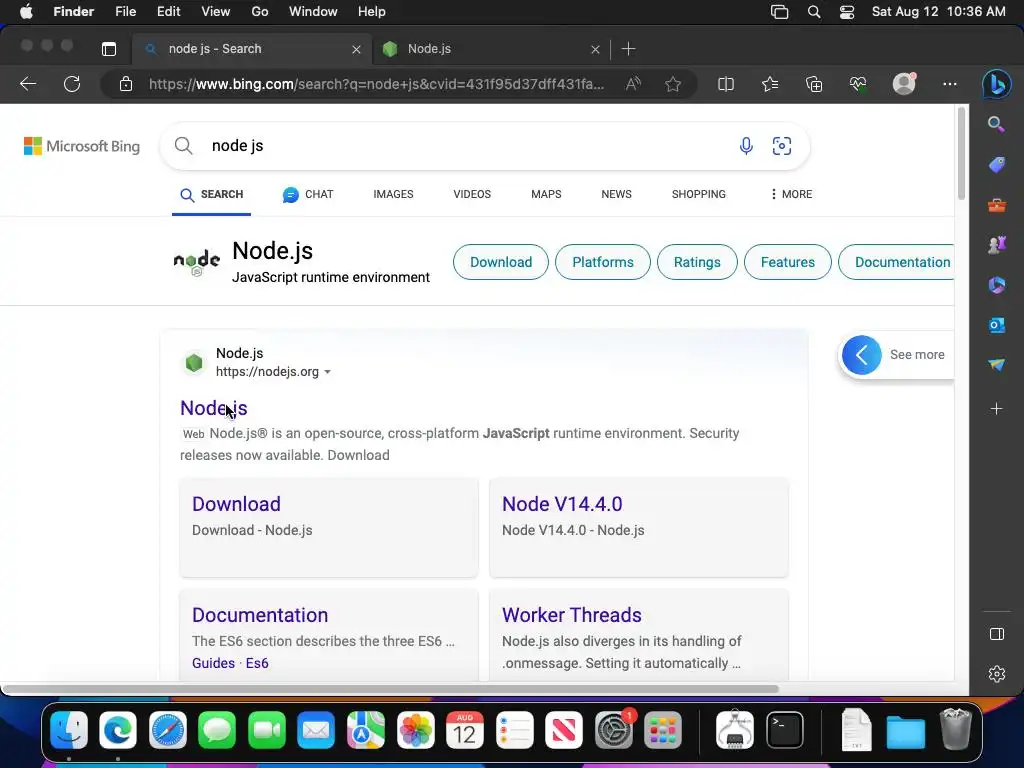Screen dimensions: 1024x768
Task: Search by voice microphone icon
Action: 746,146
